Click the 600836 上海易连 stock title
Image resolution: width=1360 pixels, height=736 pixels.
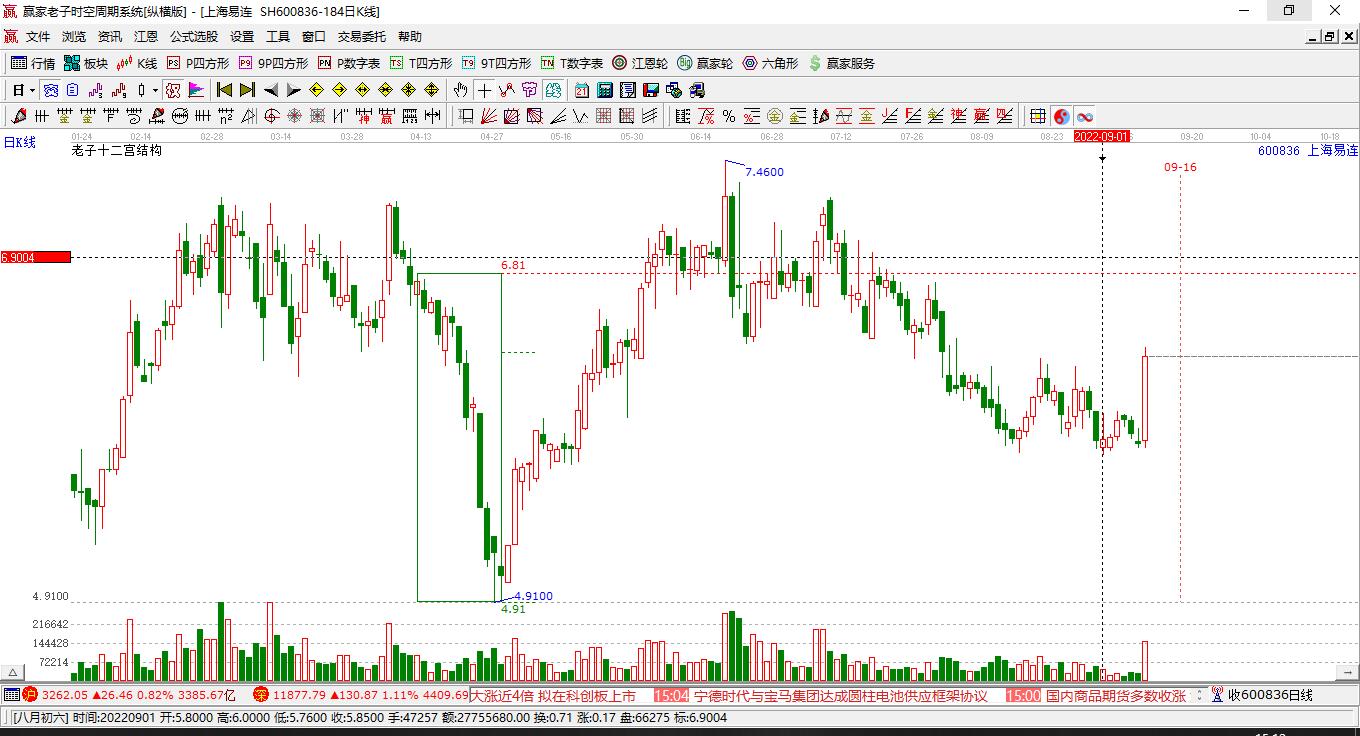click(1308, 150)
